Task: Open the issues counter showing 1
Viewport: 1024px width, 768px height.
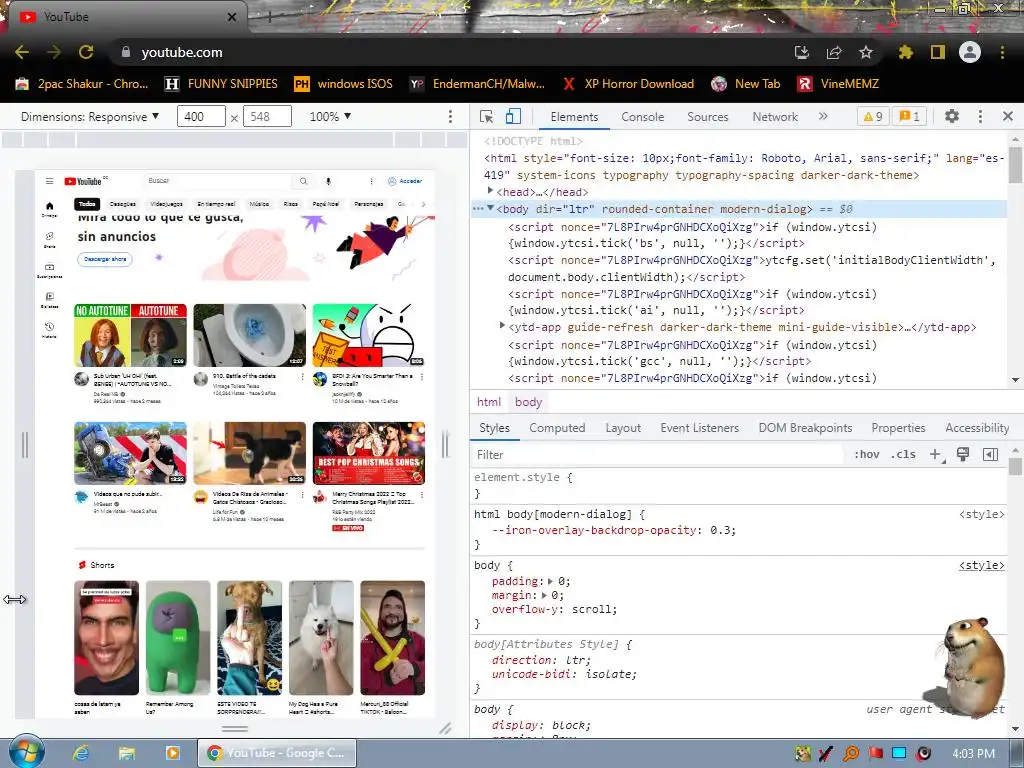Action: pyautogui.click(x=909, y=116)
